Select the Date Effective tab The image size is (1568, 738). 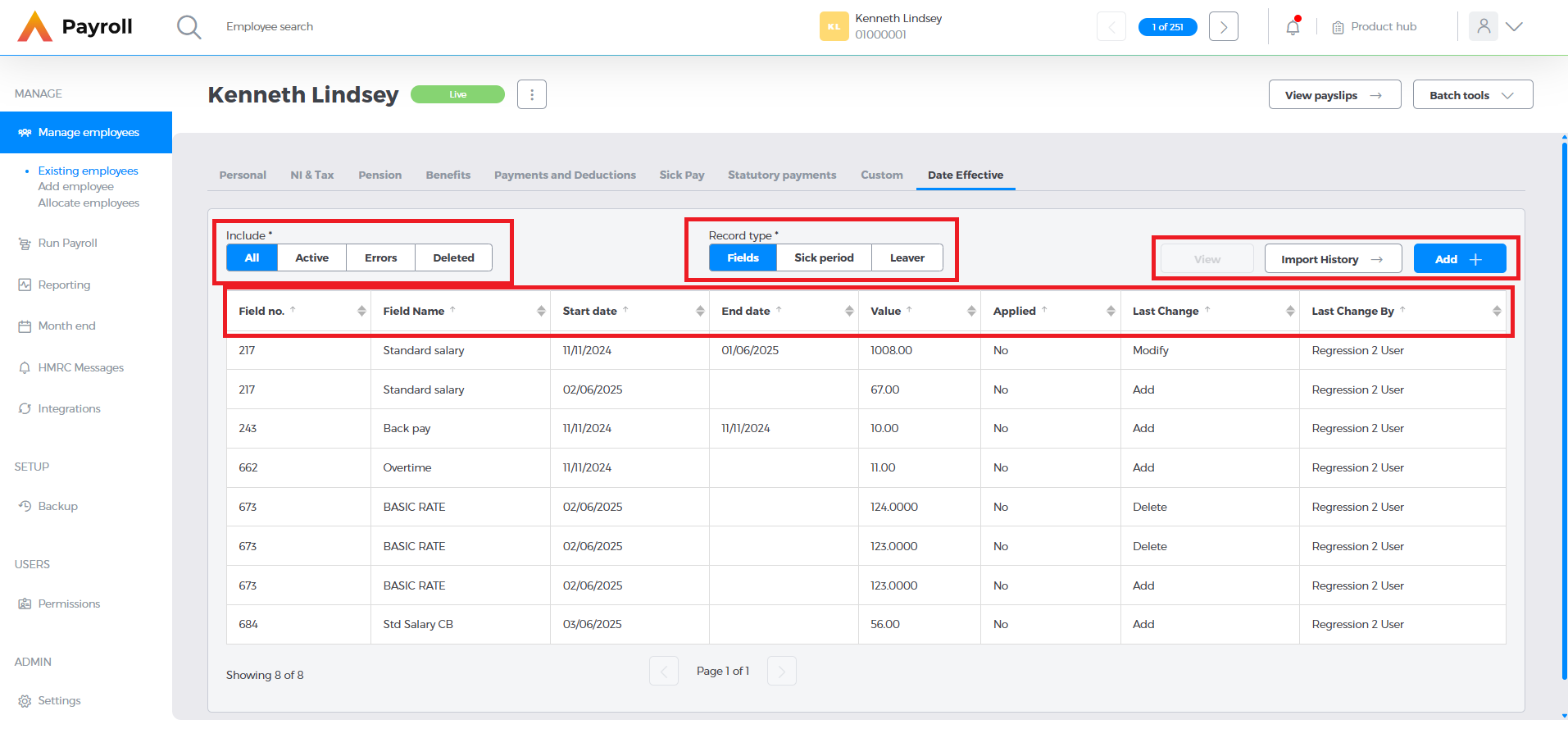(x=966, y=175)
